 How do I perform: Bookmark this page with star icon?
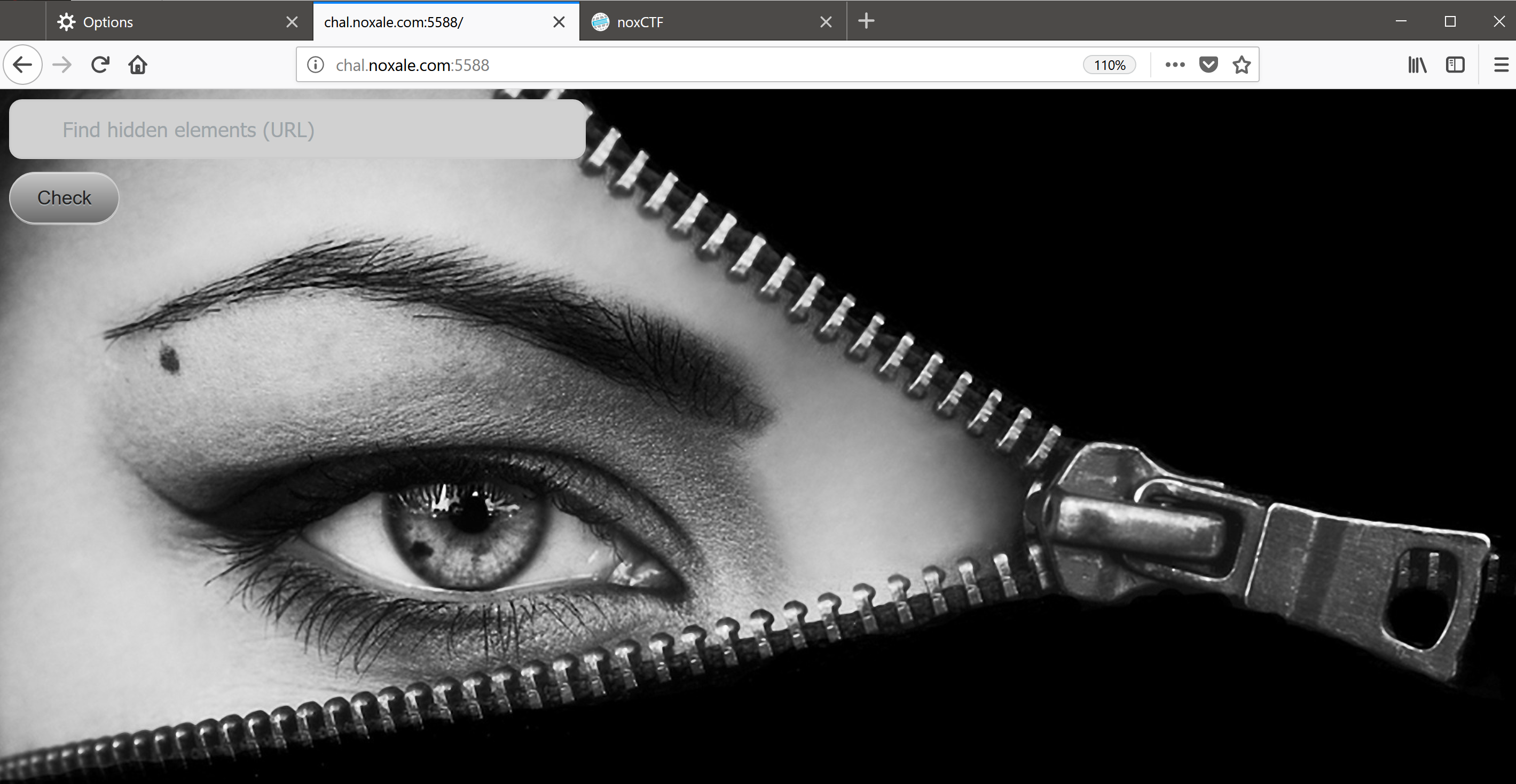click(x=1241, y=65)
